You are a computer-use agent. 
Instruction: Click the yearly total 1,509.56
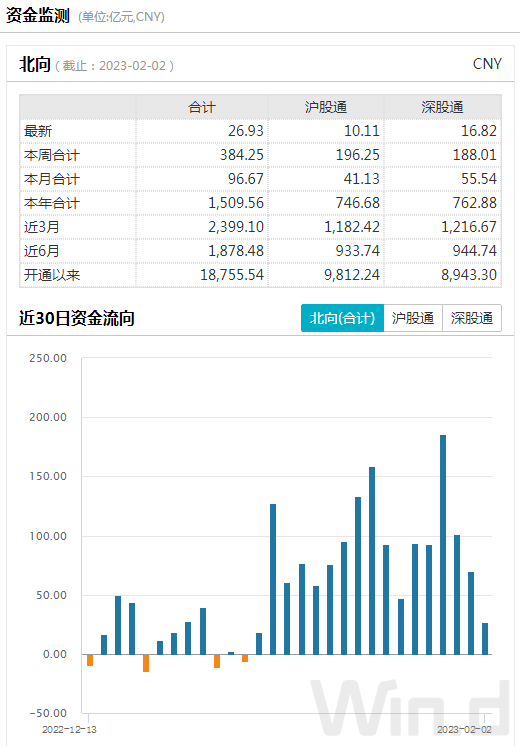click(236, 203)
